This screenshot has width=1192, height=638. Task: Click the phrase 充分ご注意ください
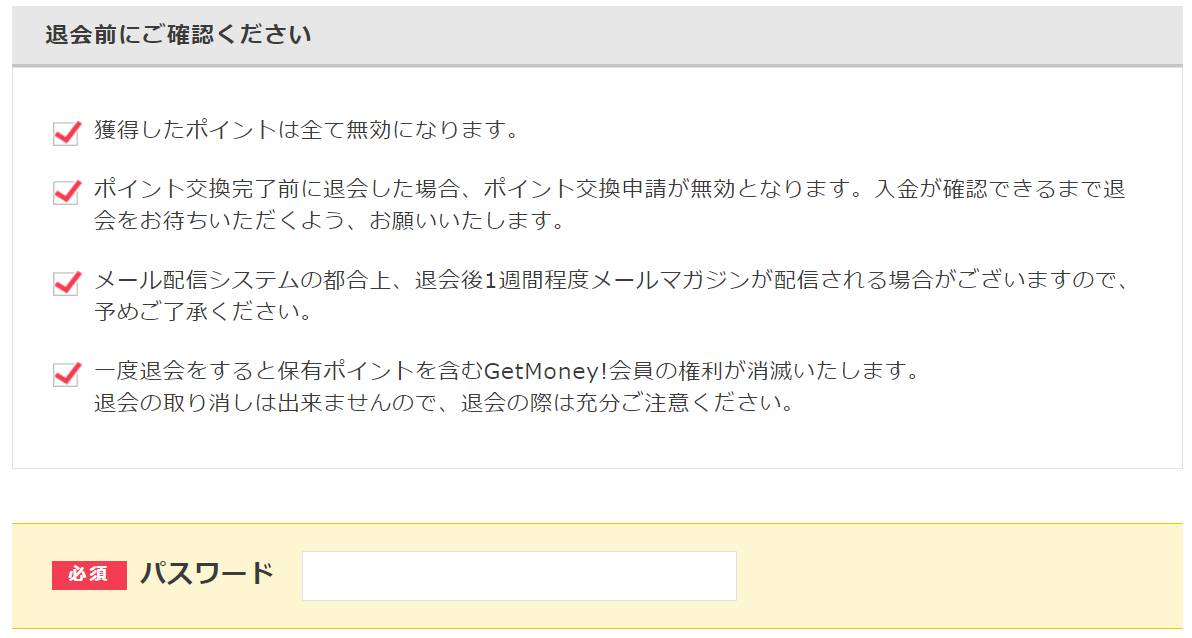(x=678, y=402)
